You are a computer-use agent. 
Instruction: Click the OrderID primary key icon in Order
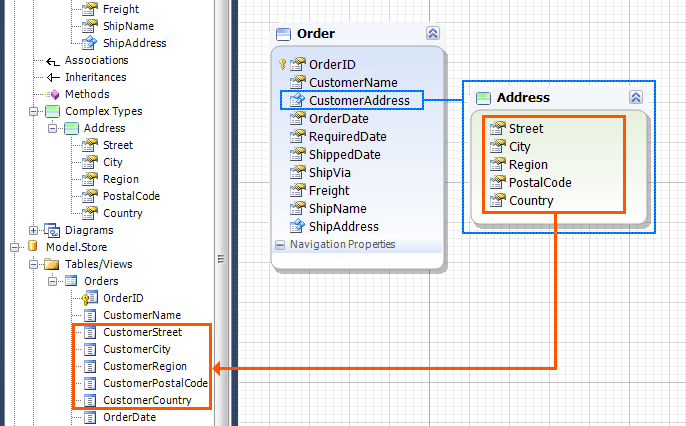pyautogui.click(x=282, y=65)
